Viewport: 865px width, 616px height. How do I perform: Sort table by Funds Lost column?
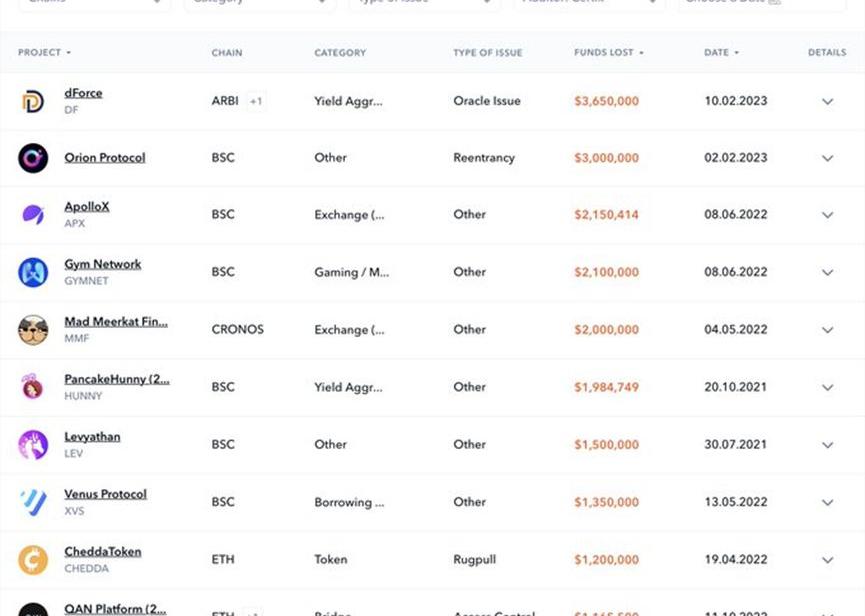click(x=608, y=53)
